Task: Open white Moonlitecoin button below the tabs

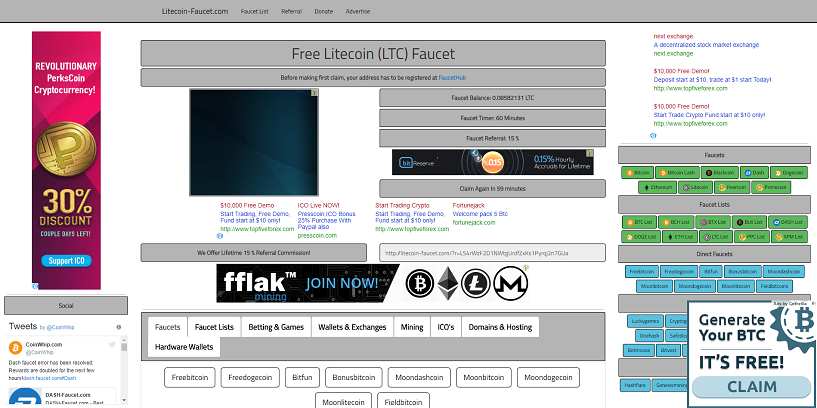Action: pos(343,402)
